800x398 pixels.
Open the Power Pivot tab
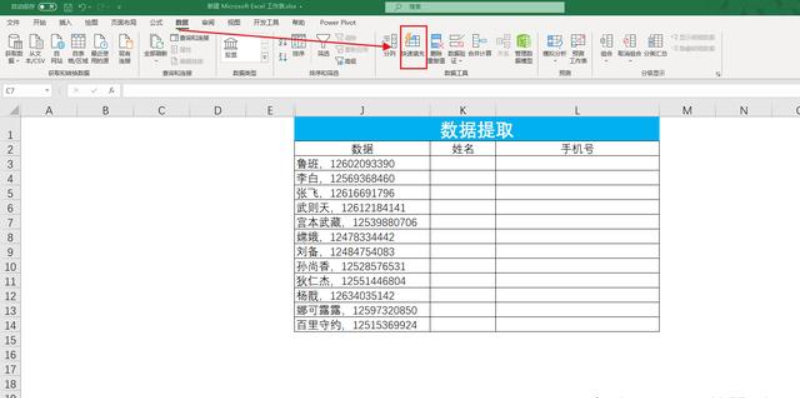338,22
